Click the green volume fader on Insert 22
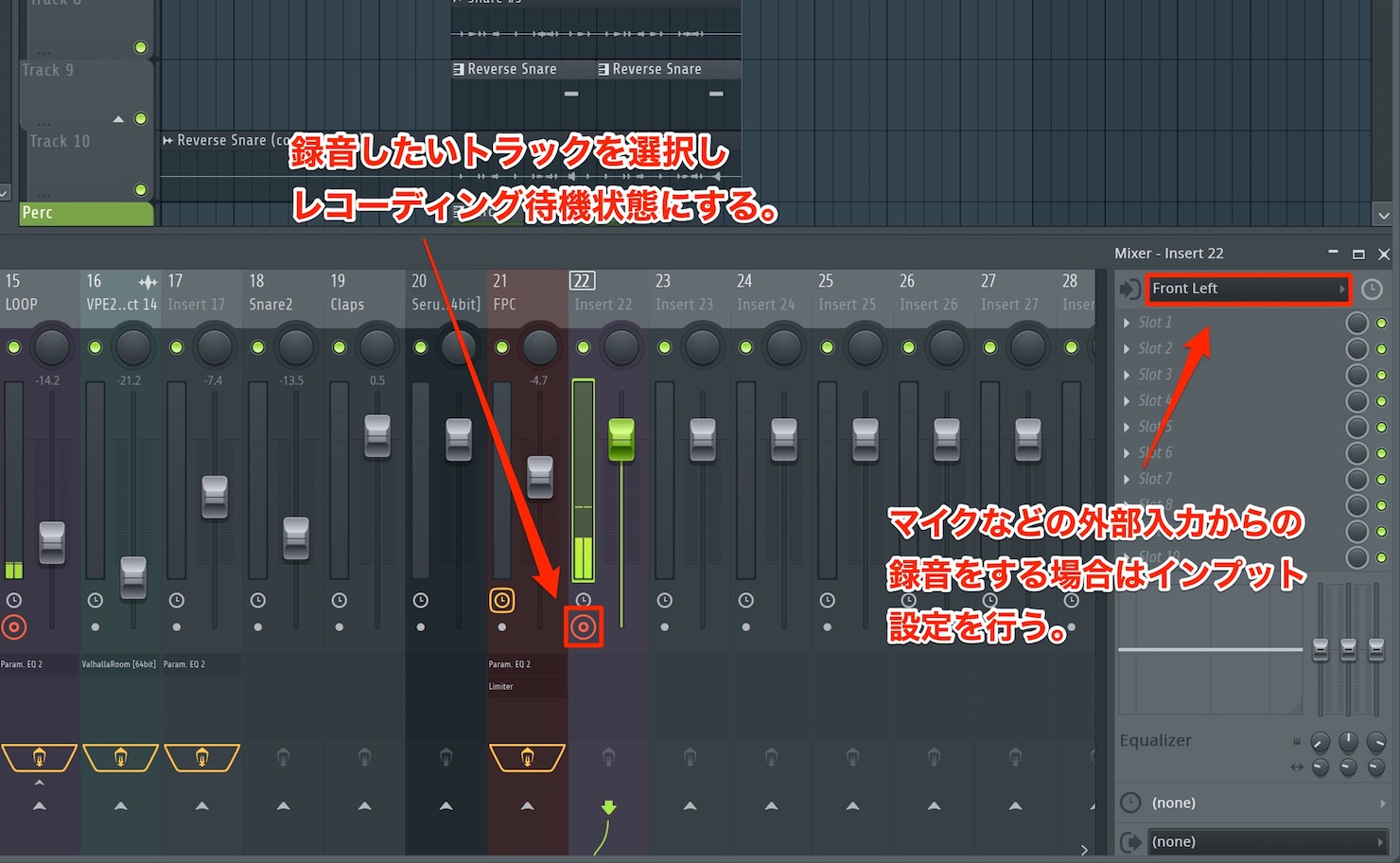This screenshot has height=863, width=1400. 621,440
